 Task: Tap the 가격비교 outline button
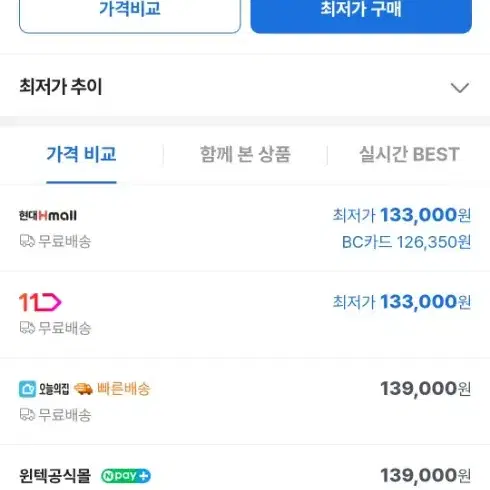click(130, 13)
